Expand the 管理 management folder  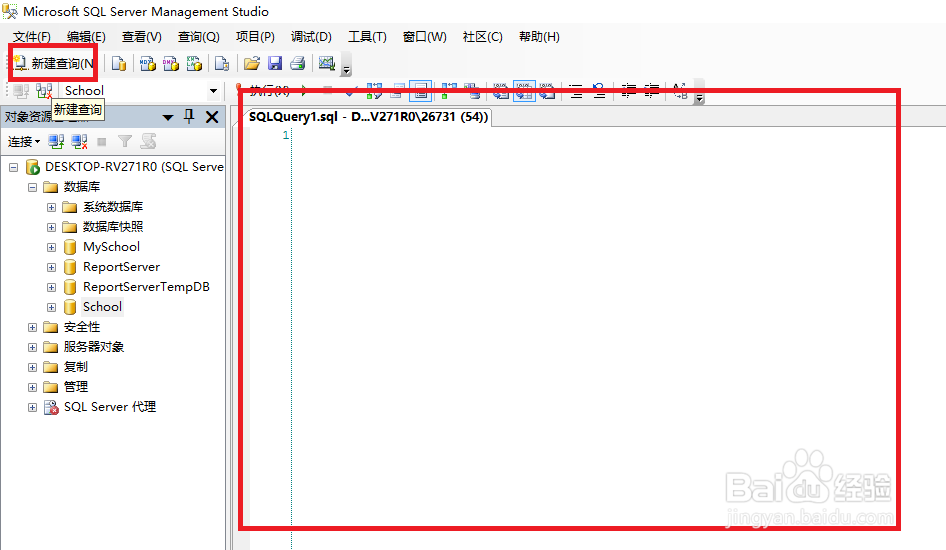click(x=33, y=387)
